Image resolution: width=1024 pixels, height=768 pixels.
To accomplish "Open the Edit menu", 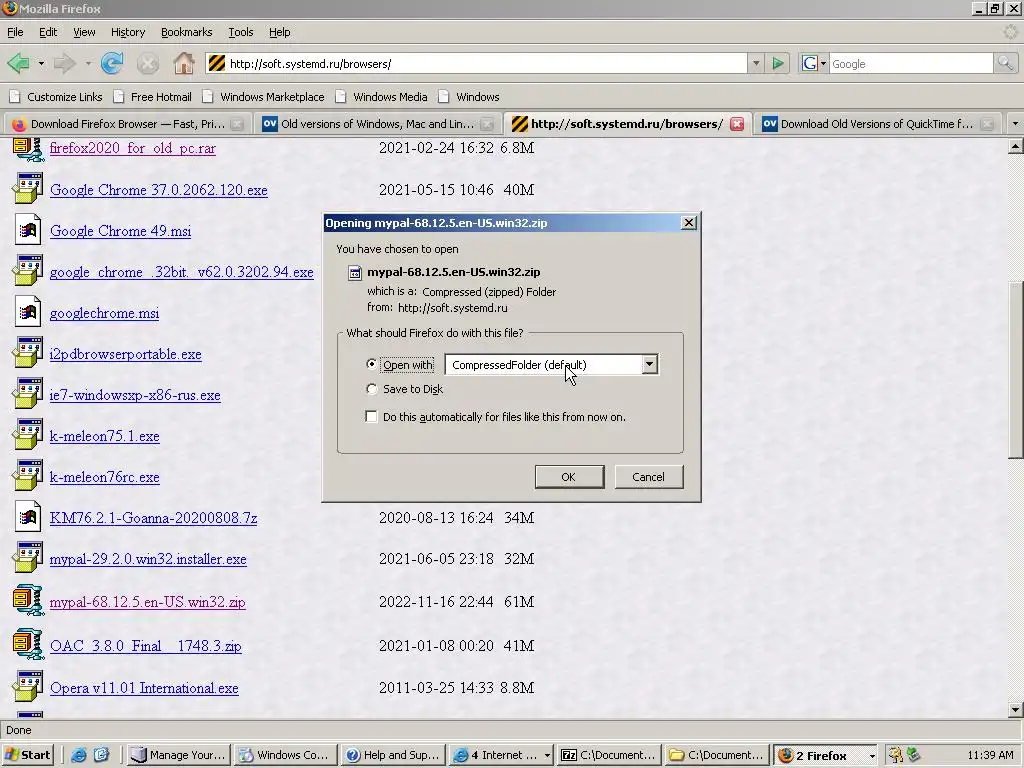I will point(48,32).
